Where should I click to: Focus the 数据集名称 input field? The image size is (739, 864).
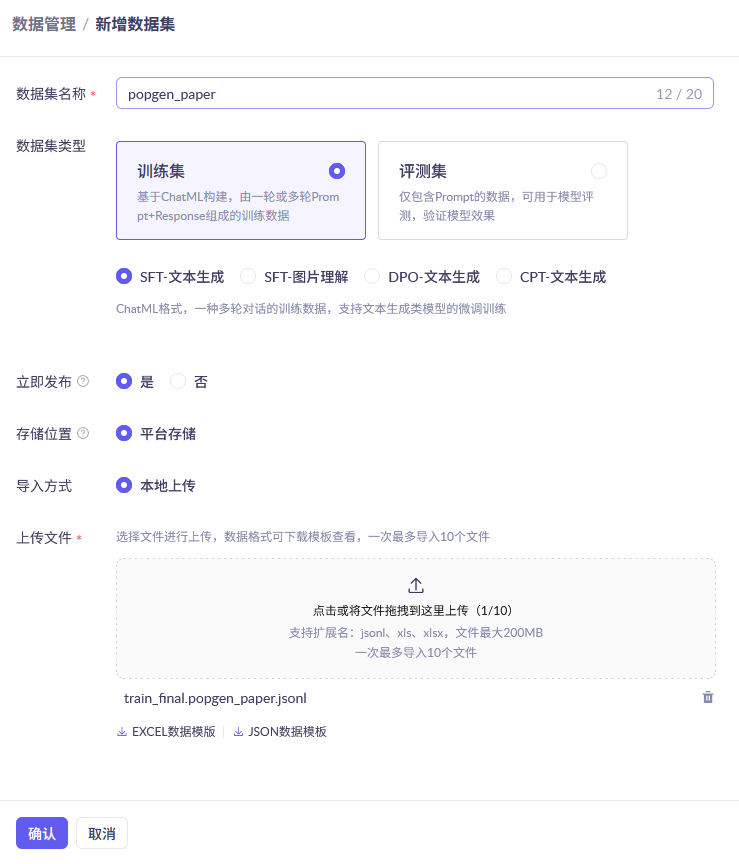(380, 94)
